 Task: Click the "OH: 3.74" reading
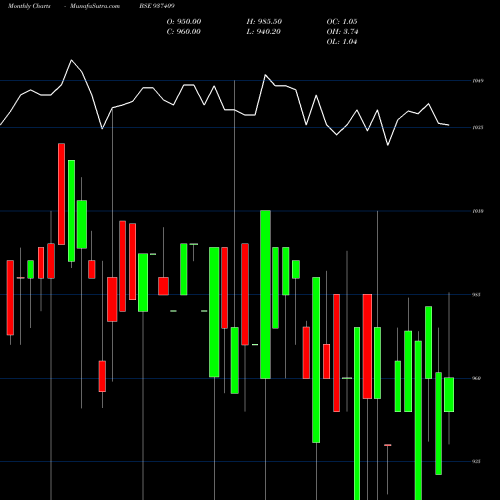(342, 32)
